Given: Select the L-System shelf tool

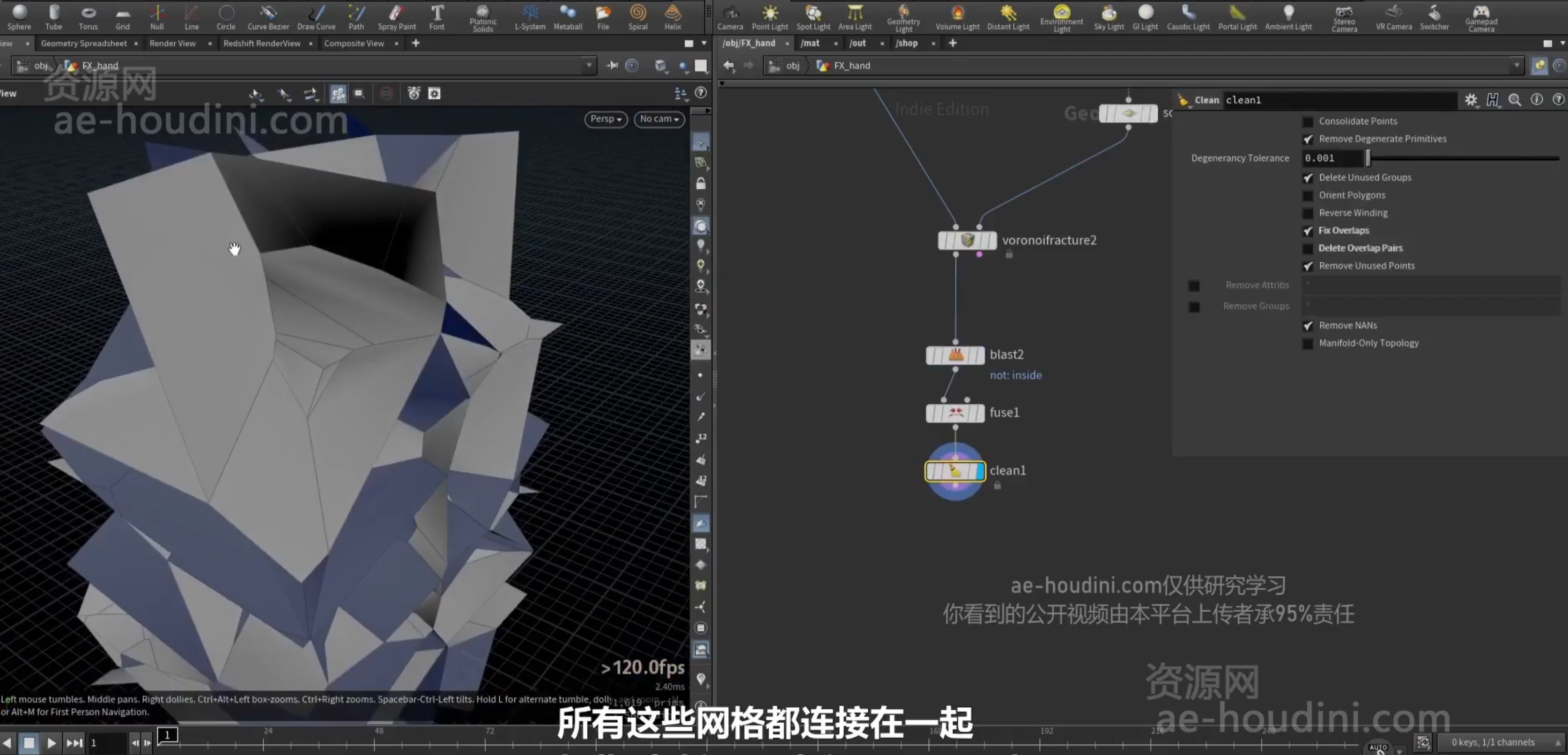Looking at the screenshot, I should tap(530, 18).
